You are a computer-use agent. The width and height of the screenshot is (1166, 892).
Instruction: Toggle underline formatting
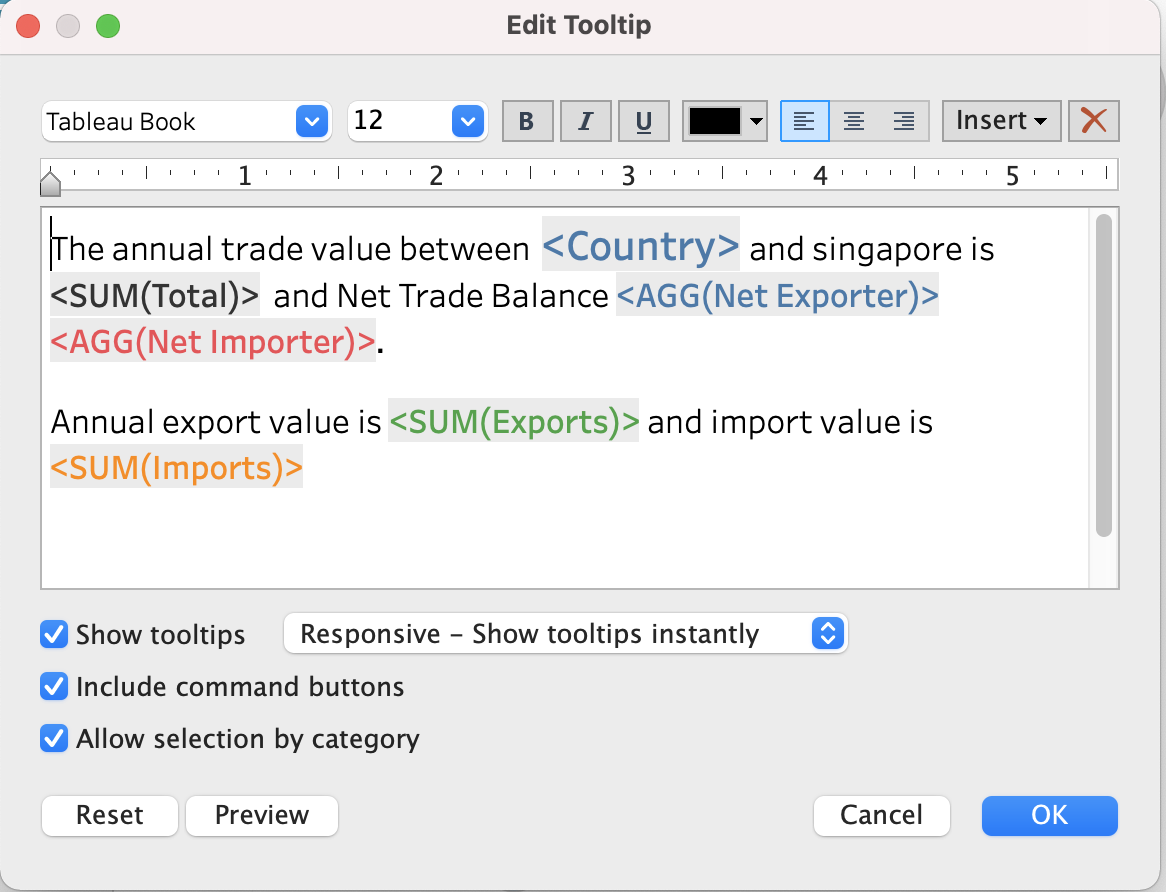[x=644, y=121]
